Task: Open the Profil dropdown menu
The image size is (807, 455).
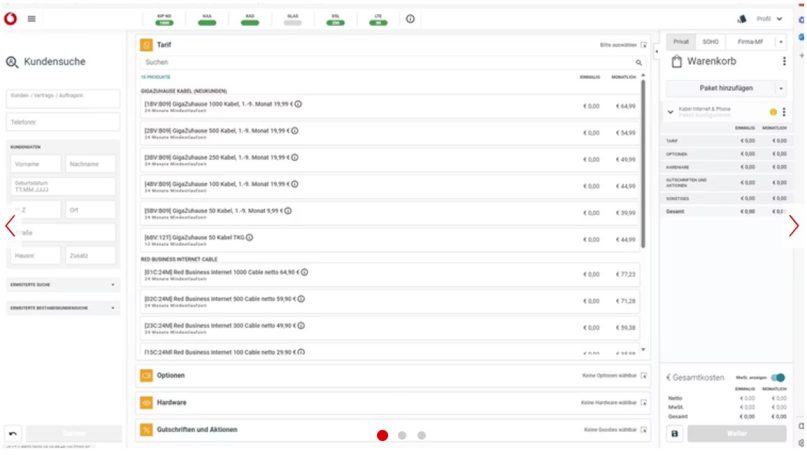Action: (770, 19)
